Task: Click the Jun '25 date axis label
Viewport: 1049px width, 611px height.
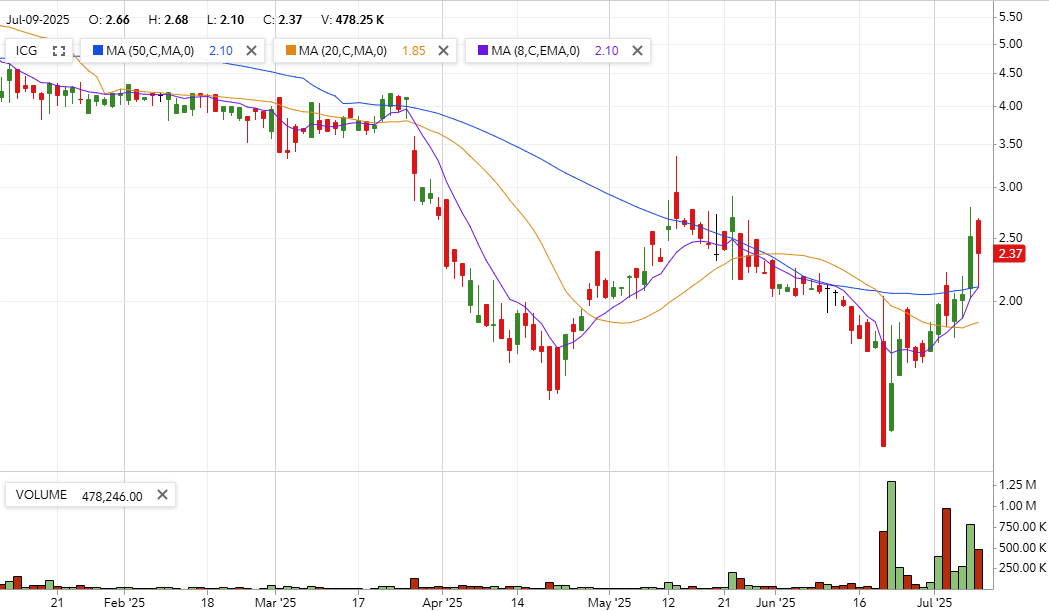Action: pyautogui.click(x=775, y=602)
